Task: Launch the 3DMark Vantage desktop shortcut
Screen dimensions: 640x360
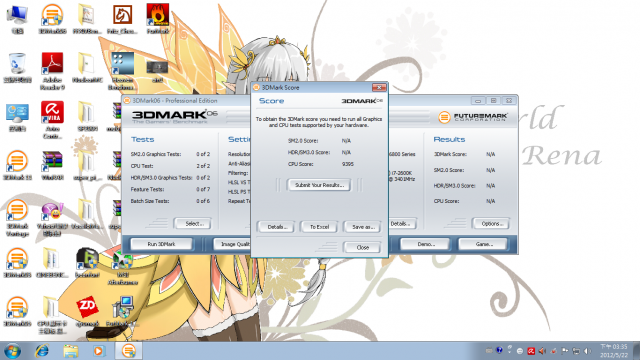Action: pos(17,218)
